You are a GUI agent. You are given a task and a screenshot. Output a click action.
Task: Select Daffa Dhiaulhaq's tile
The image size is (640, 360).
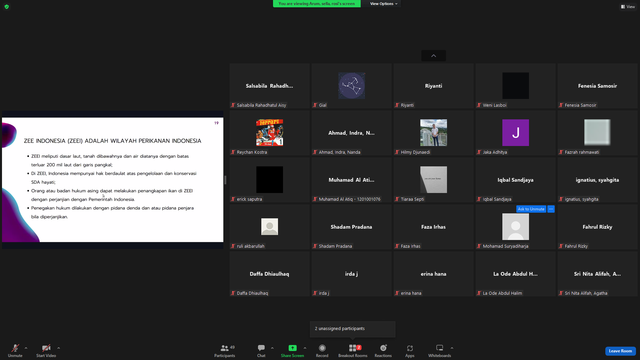click(x=269, y=273)
